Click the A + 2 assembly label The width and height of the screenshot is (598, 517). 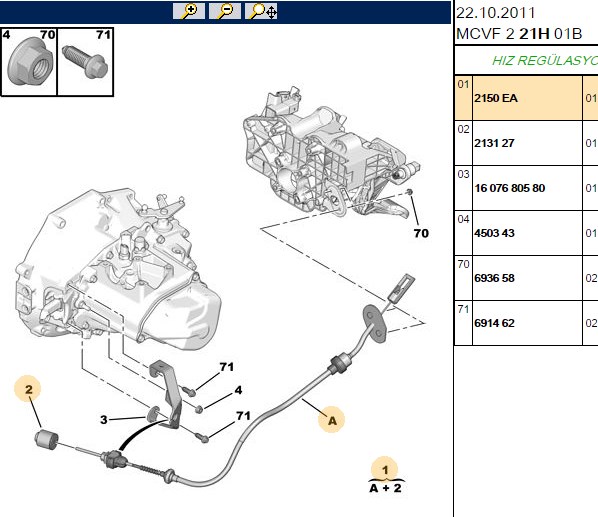pyautogui.click(x=385, y=488)
